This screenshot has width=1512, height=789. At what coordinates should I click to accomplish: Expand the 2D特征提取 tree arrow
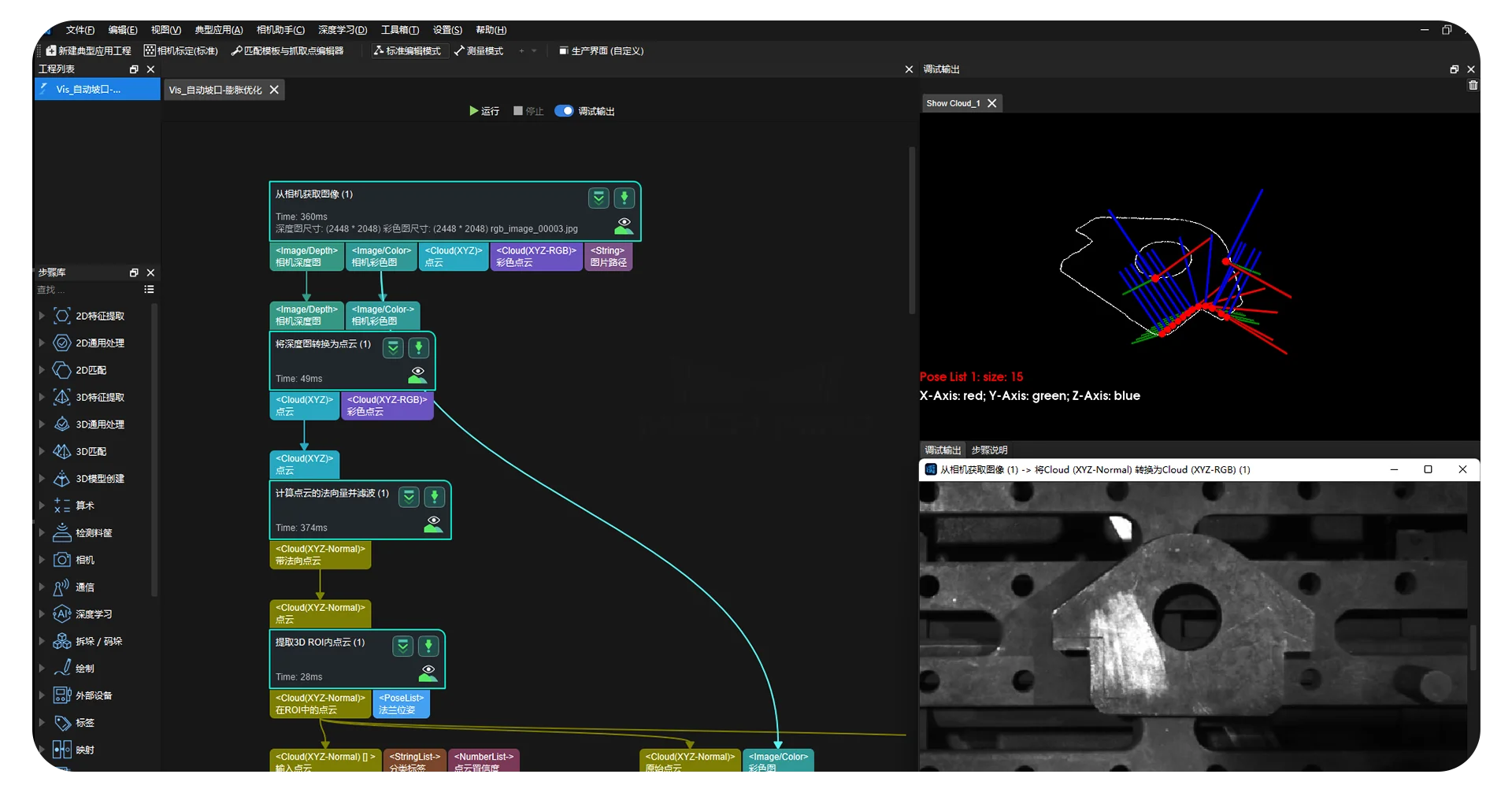[42, 316]
